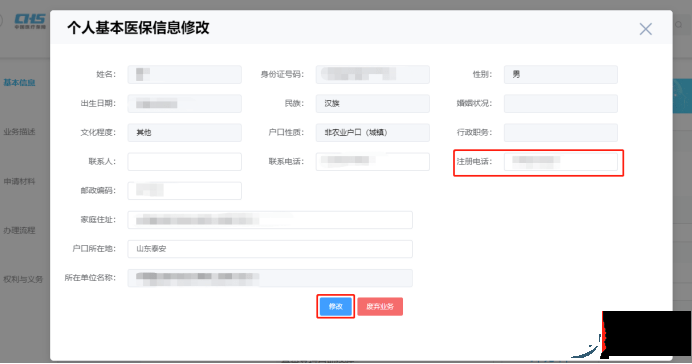Open 申请材料 in the background sidebar
The width and height of the screenshot is (692, 364).
[x=19, y=181]
